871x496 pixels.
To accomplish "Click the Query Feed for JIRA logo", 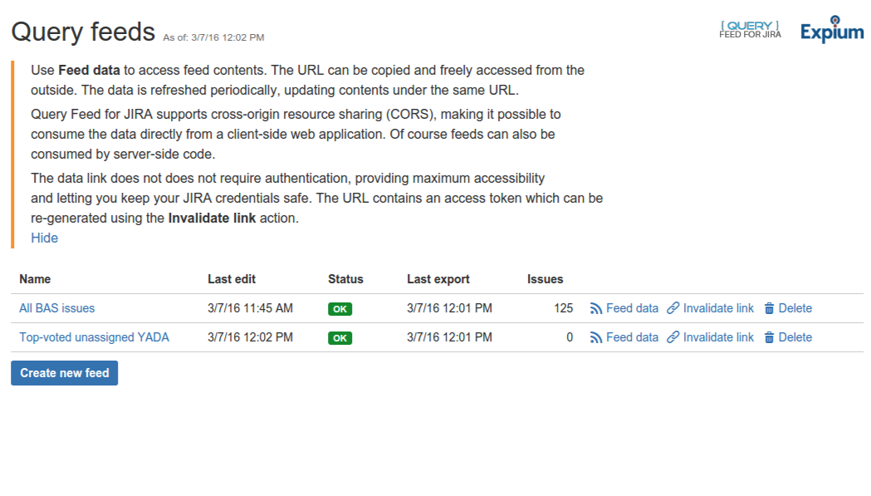I will tap(750, 30).
